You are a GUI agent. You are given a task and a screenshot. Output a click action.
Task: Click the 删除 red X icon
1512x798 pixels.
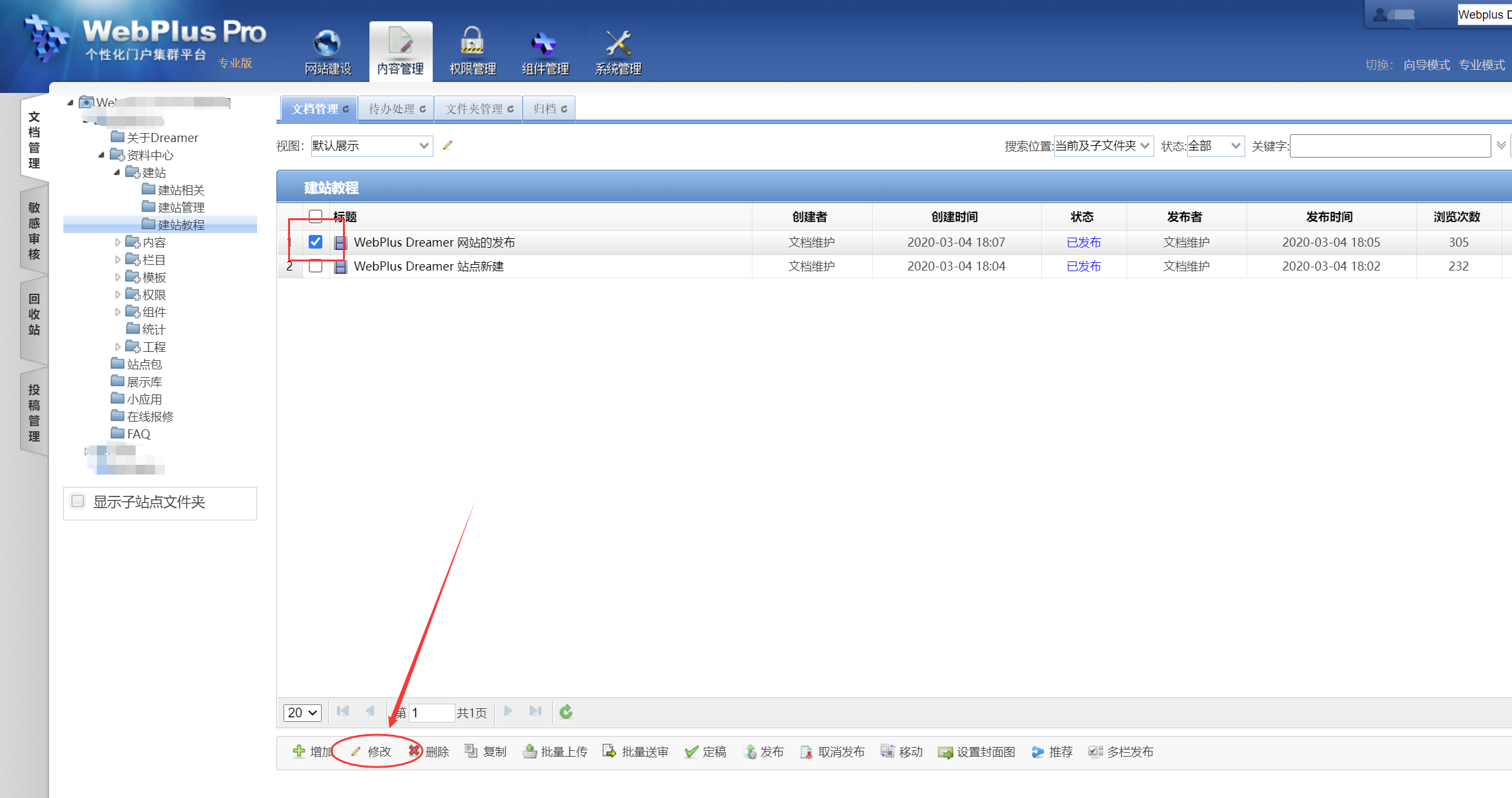point(415,751)
